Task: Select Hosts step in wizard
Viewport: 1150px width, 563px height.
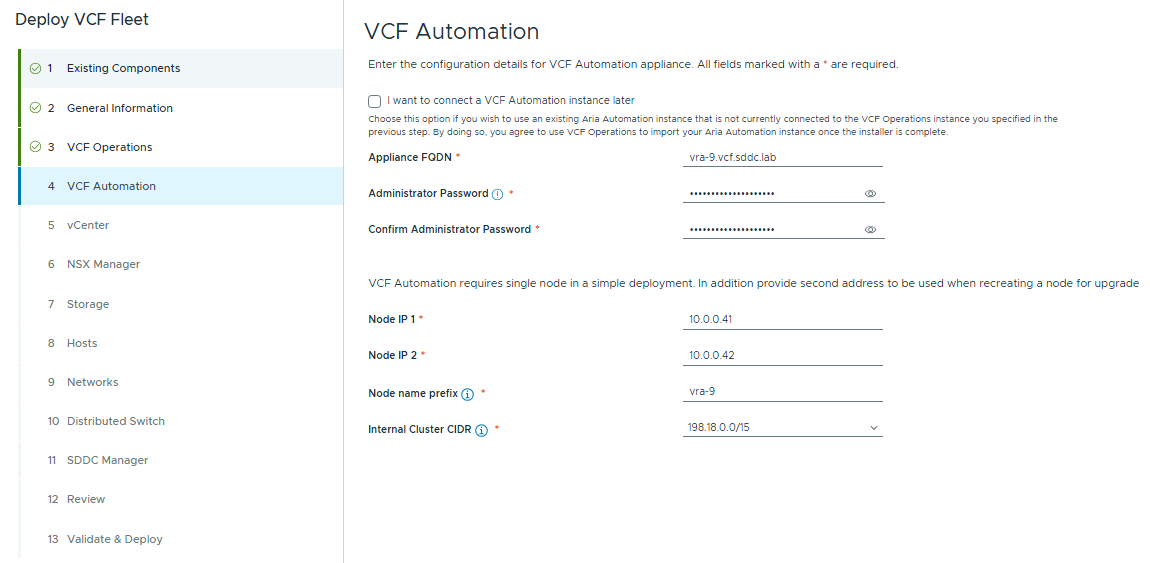Action: coord(82,343)
